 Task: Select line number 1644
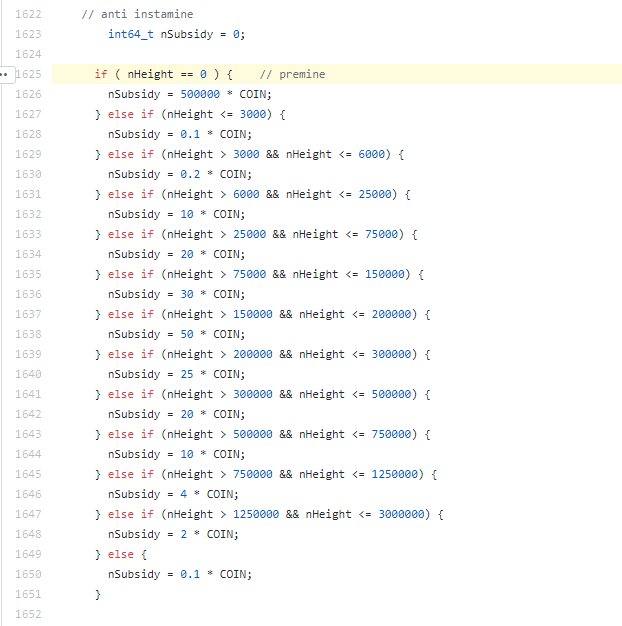point(28,454)
